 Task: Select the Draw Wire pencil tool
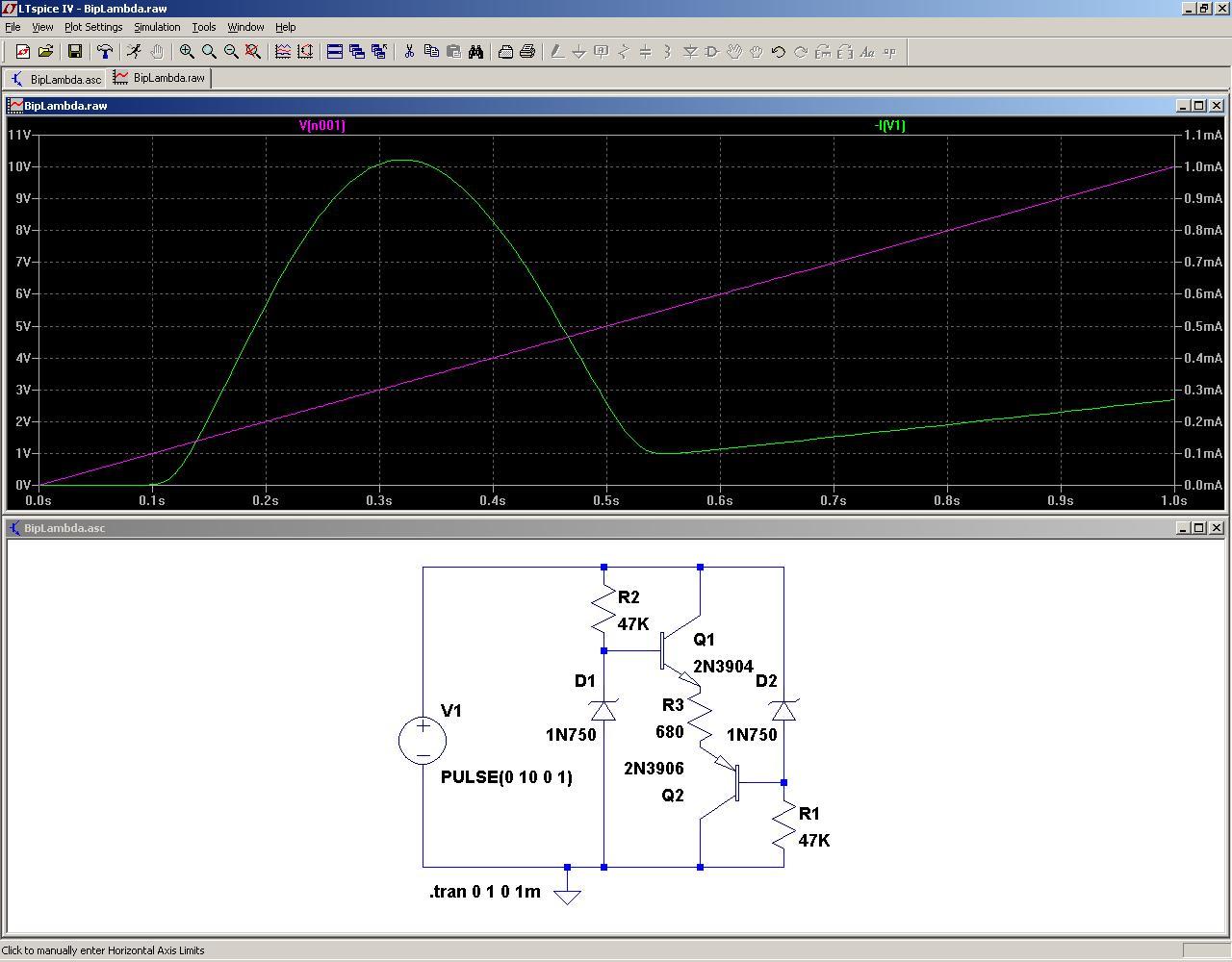click(556, 52)
